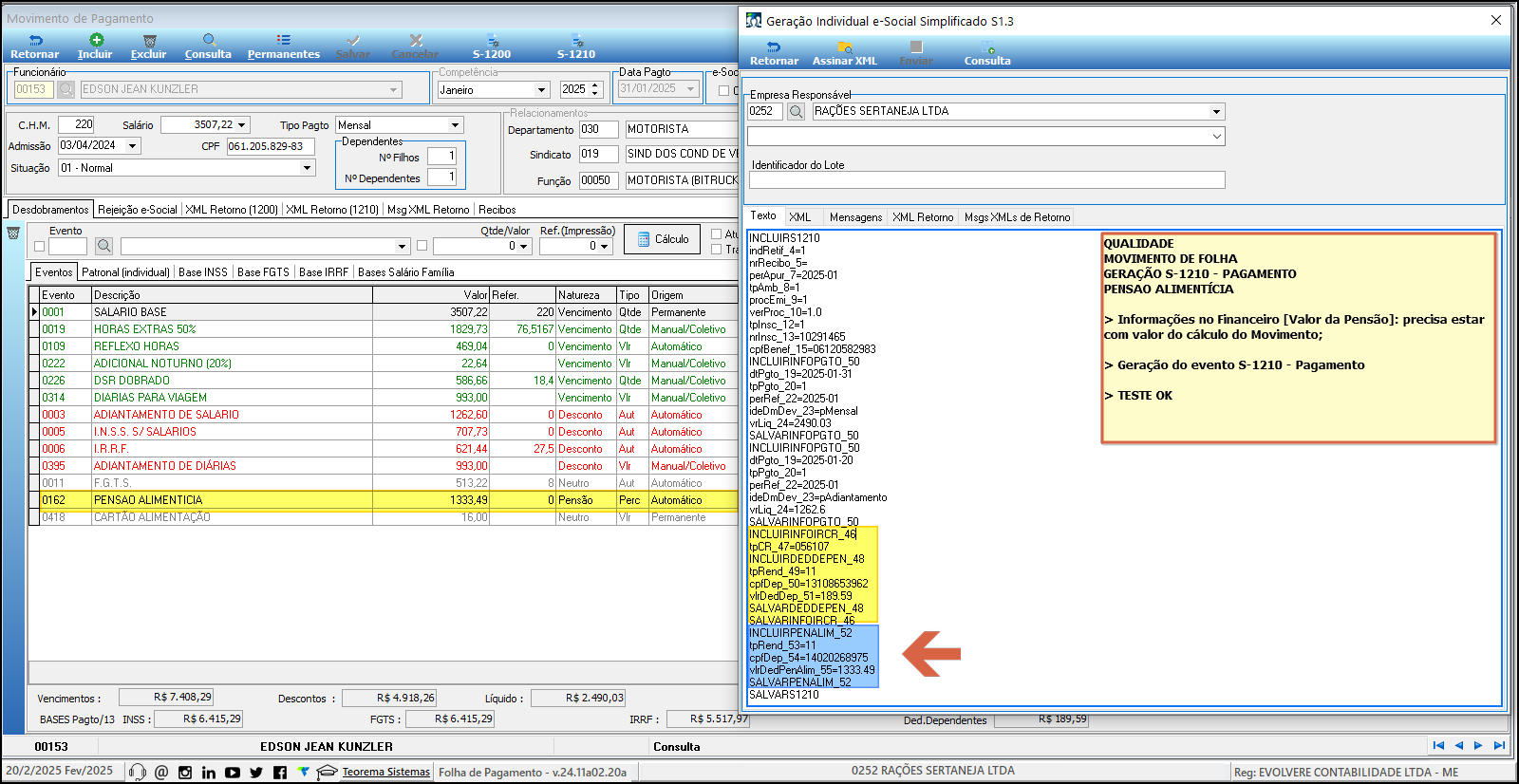The image size is (1519, 784).
Task: Open the Ref.(Impressão) dropdown arrow
Action: [x=604, y=246]
